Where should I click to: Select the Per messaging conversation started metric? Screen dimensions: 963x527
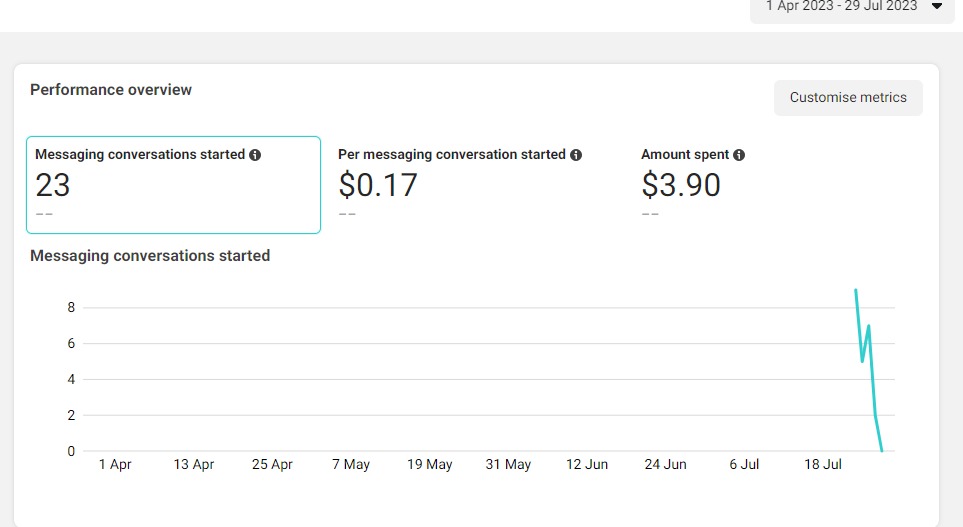[477, 185]
